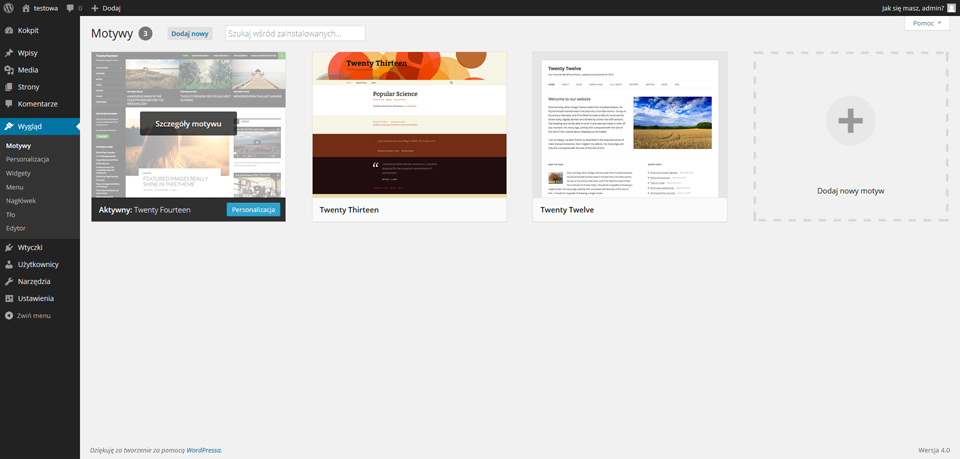Click the Dodaj label in admin bar
Image resolution: width=960 pixels, height=459 pixels.
[111, 9]
